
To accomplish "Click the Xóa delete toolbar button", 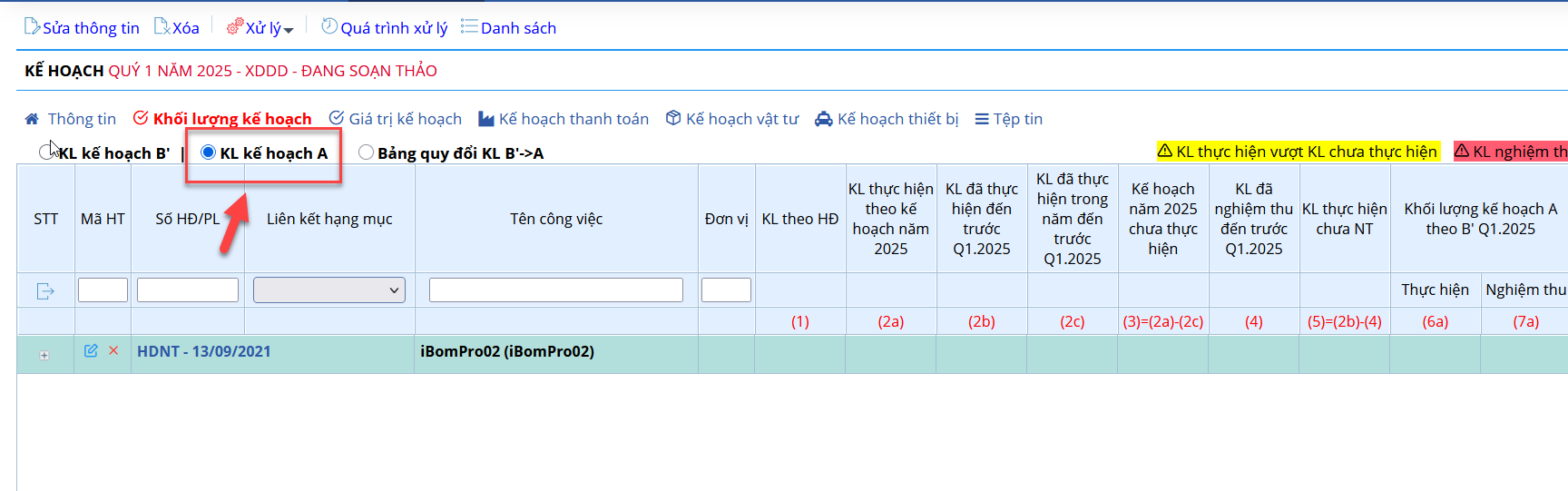I will [x=177, y=27].
